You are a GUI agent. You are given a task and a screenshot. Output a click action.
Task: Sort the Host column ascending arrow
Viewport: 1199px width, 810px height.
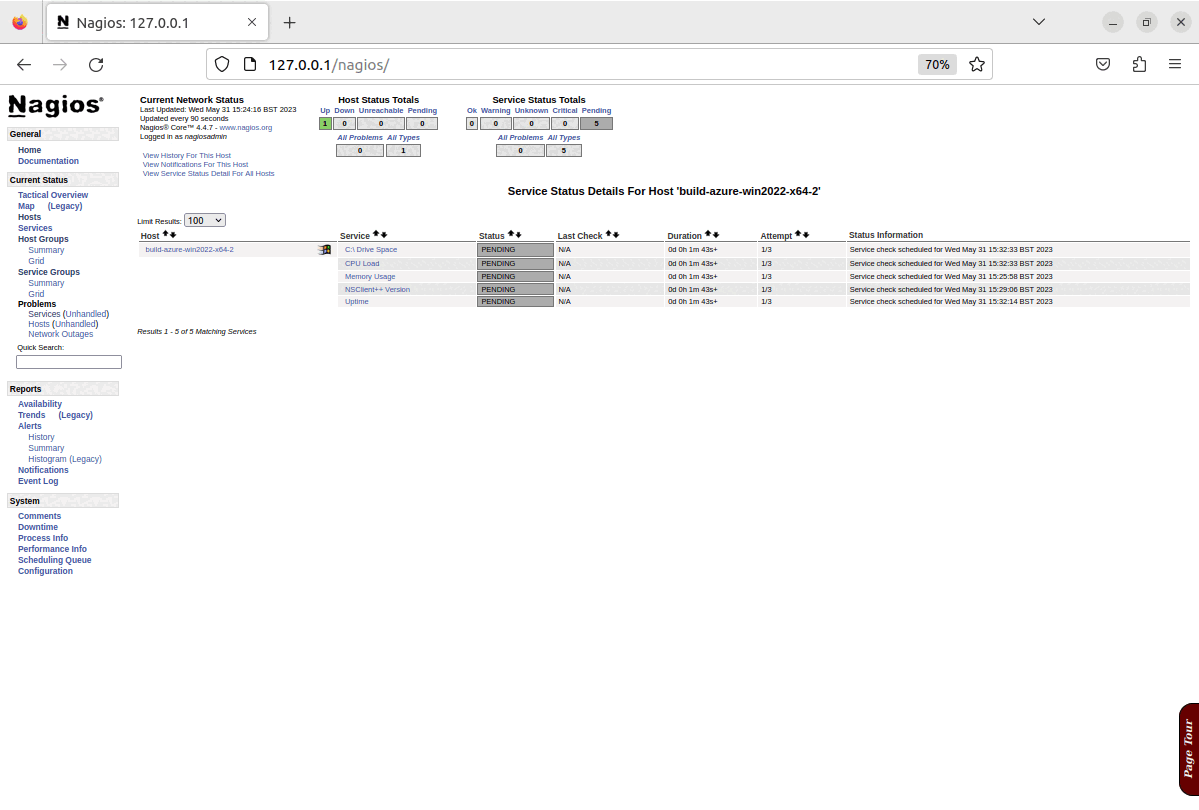point(165,234)
